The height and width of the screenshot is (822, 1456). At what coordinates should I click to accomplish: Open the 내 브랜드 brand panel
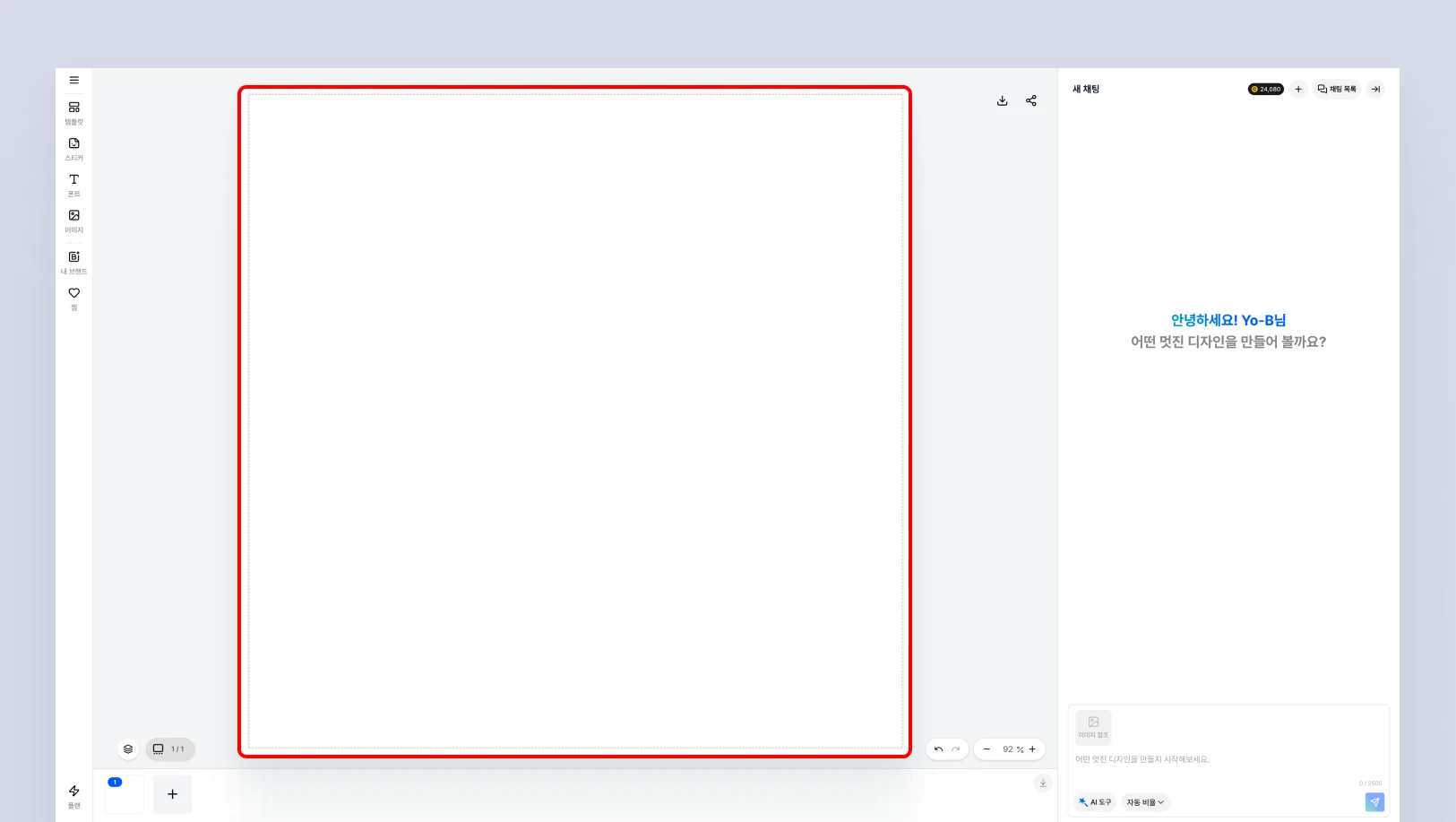point(74,263)
